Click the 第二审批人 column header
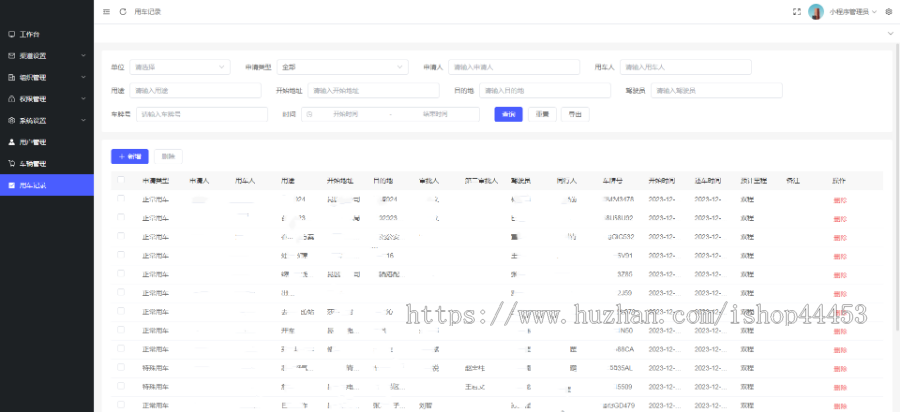This screenshot has height=412, width=900. 481,181
